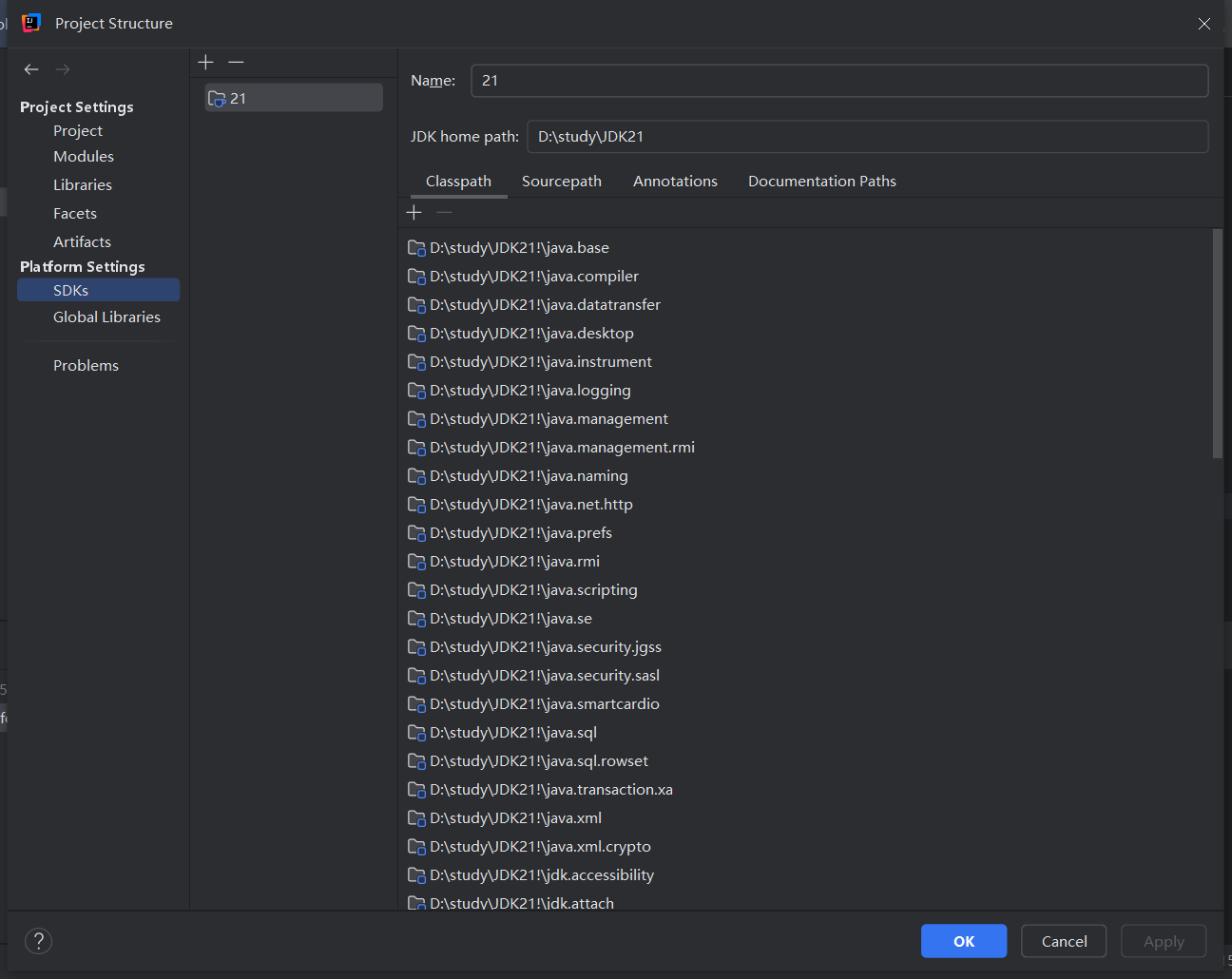Remove selected SDK with minus icon

[237, 62]
